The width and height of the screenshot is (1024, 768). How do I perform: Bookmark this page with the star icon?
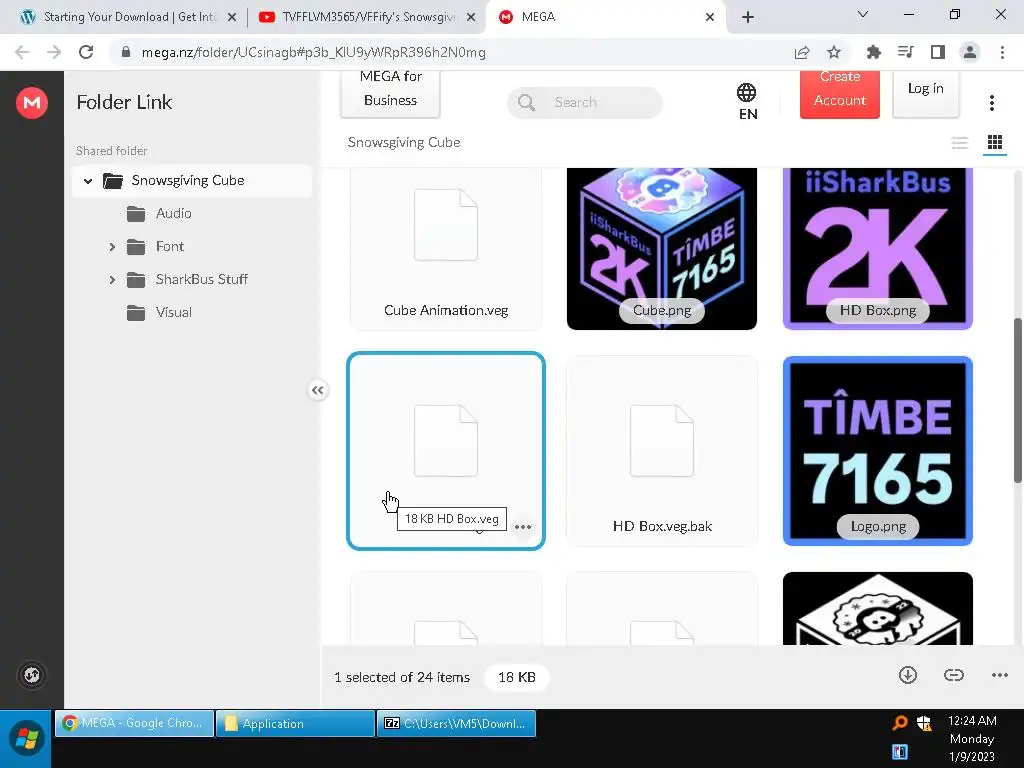point(833,53)
